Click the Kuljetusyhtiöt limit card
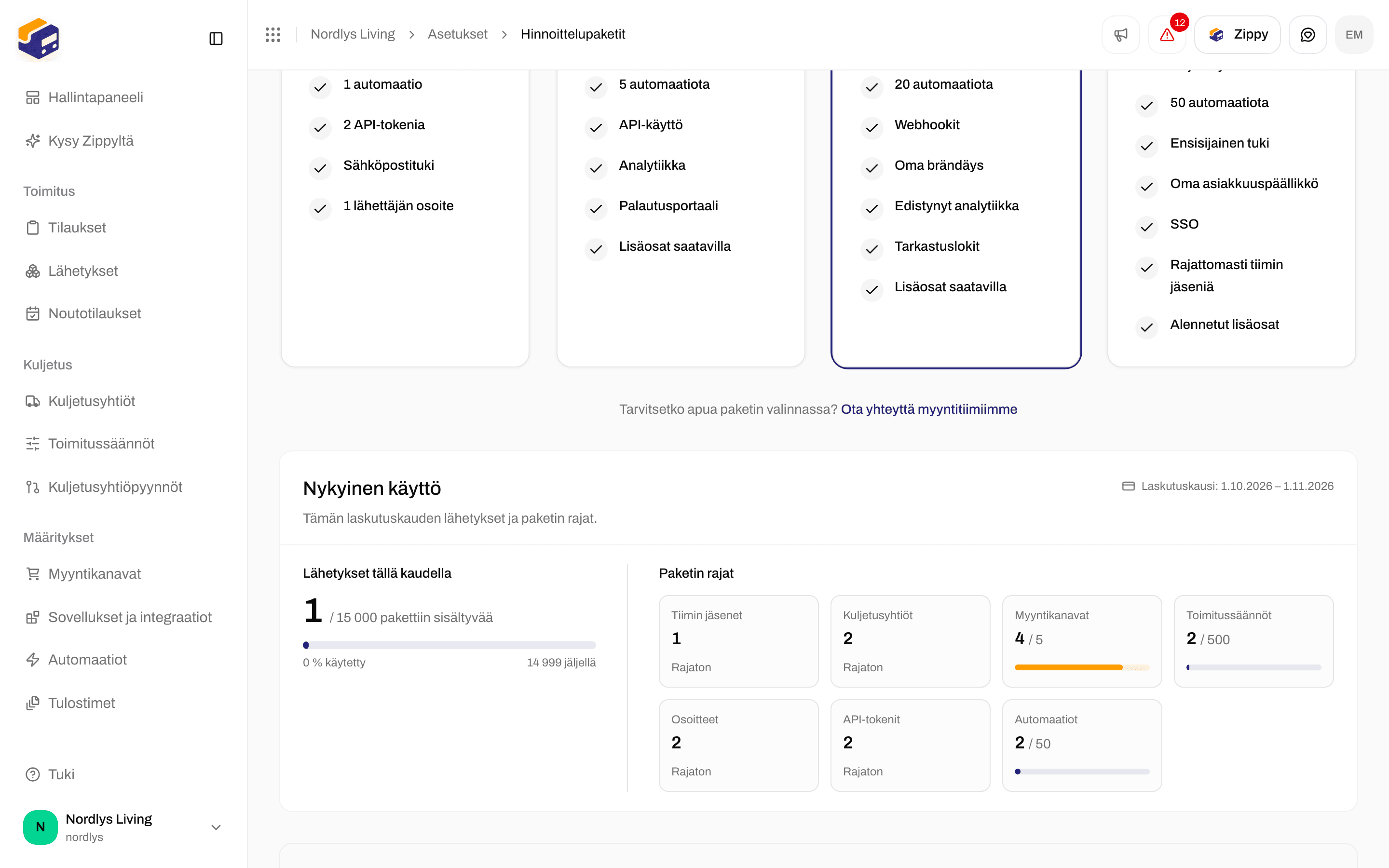This screenshot has width=1389, height=868. [x=910, y=641]
